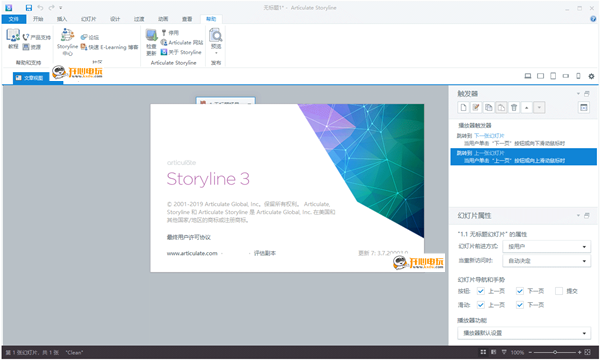Screen dimensions: 600x360
Task: Switch to phone portrait preview icon
Action: point(578,76)
